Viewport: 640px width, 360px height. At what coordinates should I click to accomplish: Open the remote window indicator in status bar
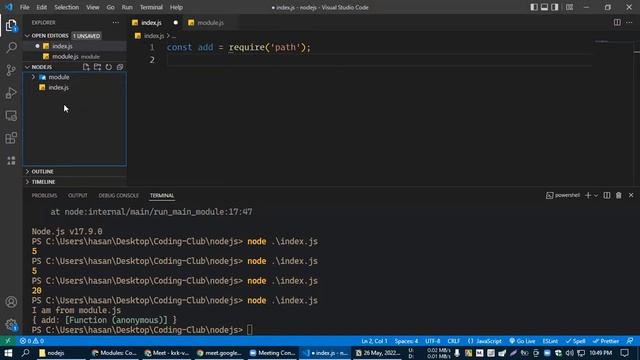pyautogui.click(x=8, y=341)
